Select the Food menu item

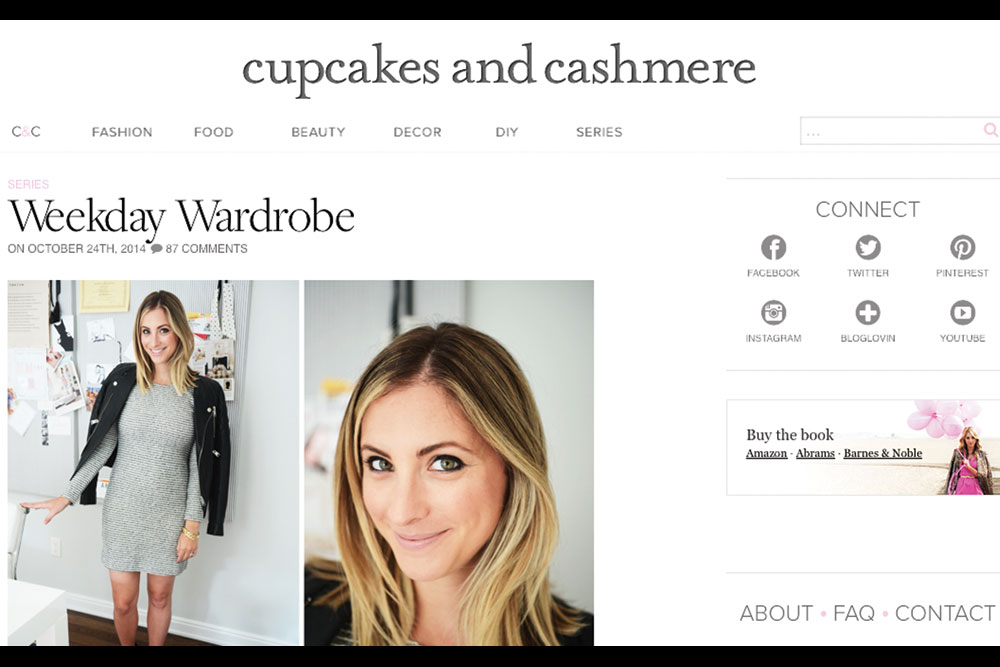coord(214,132)
